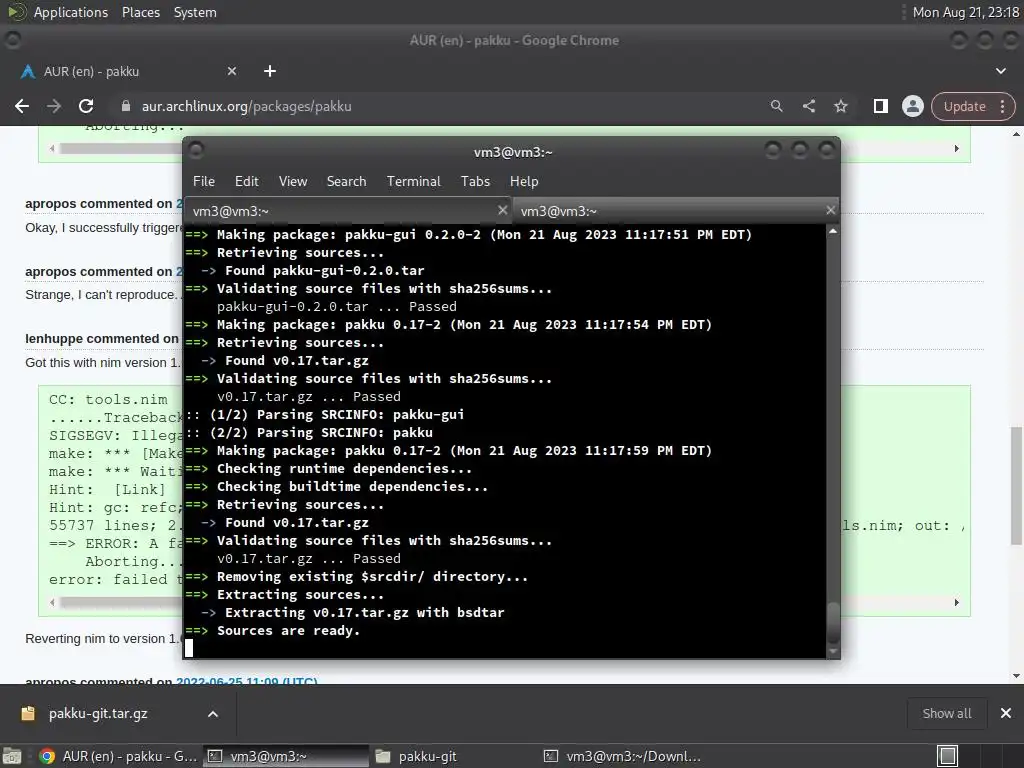Click the Chrome forward arrow

pos(54,106)
